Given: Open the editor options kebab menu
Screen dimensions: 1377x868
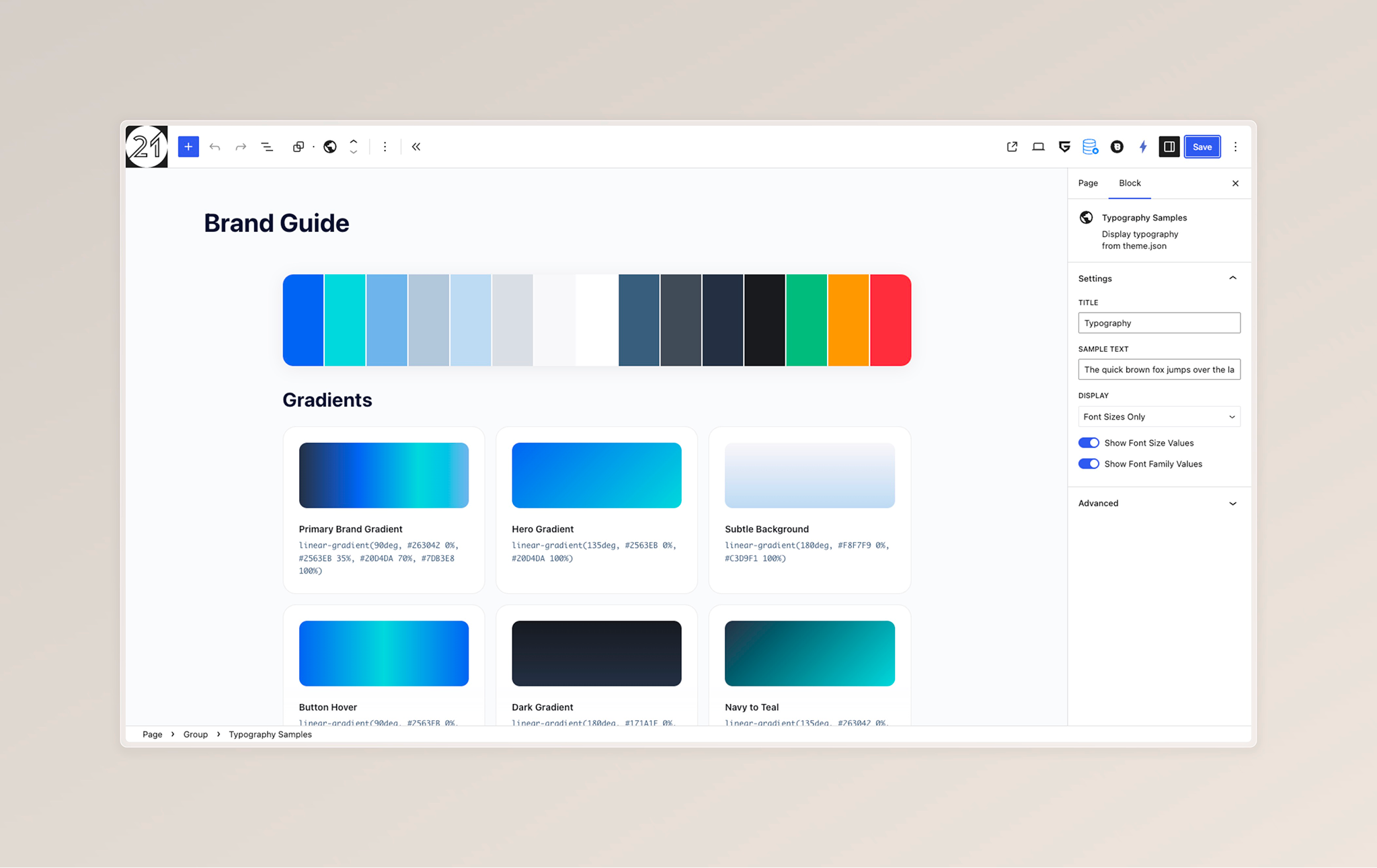Looking at the screenshot, I should point(1235,147).
